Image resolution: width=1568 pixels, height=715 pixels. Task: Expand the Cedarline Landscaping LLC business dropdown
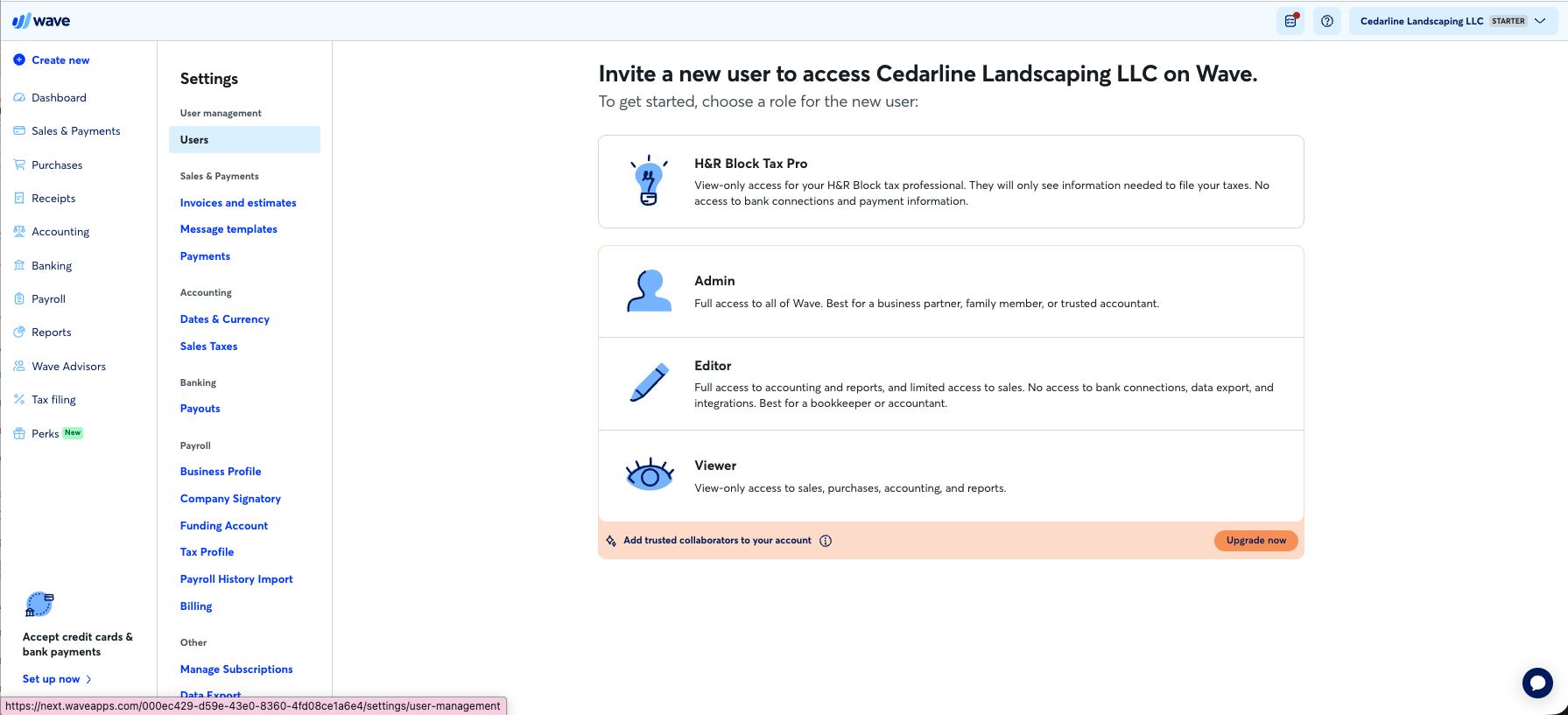click(x=1453, y=21)
